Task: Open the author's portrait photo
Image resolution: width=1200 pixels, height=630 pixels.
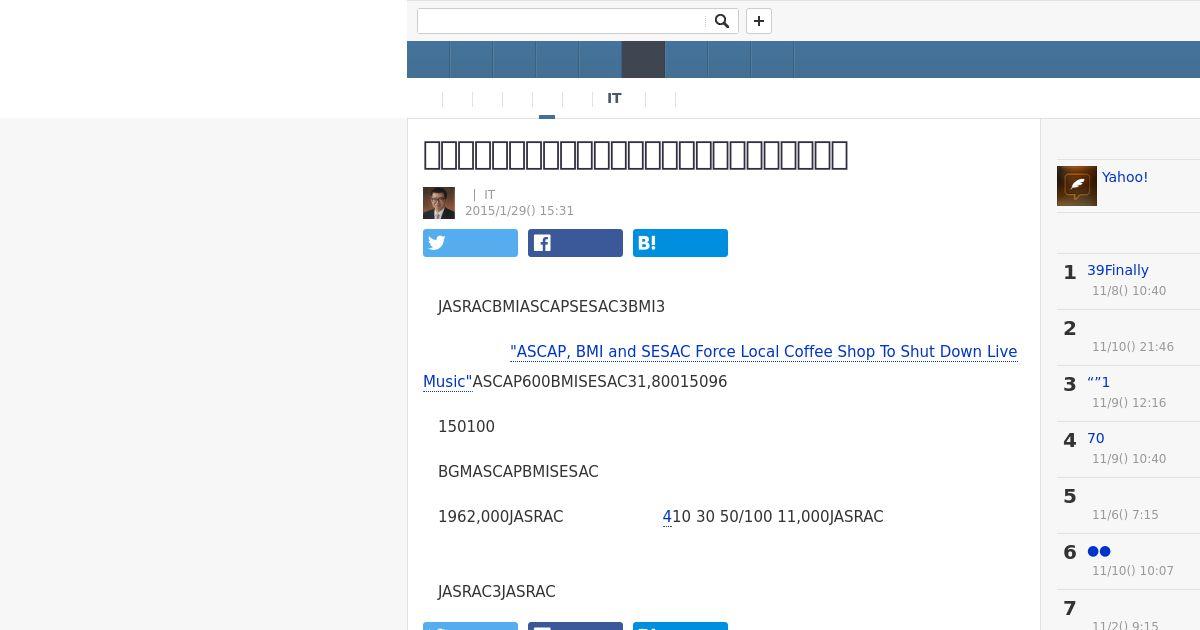Action: pos(439,203)
